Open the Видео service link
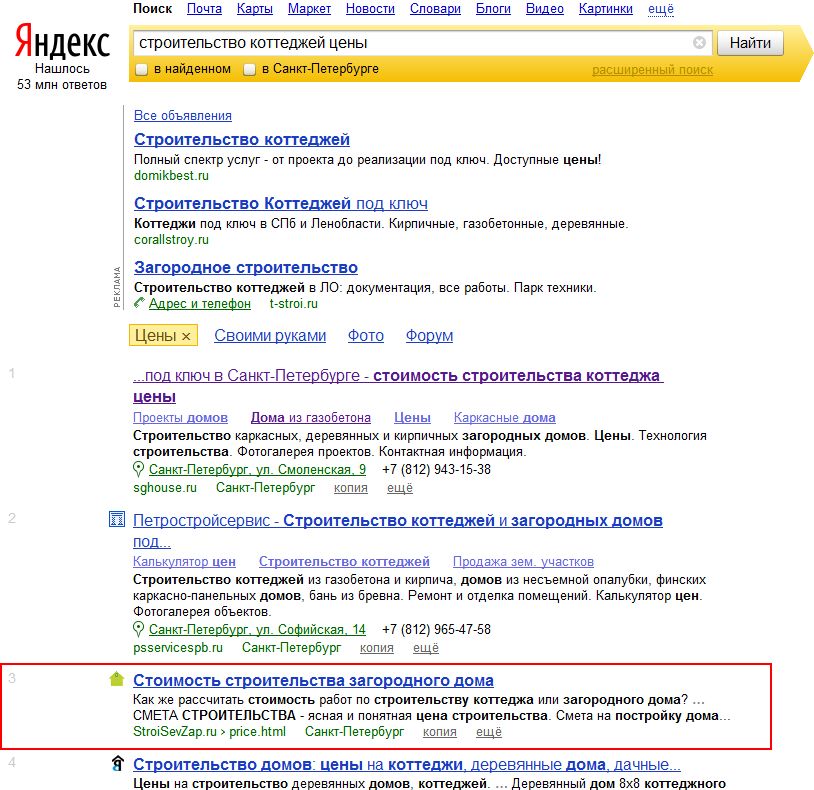814x790 pixels. [545, 9]
